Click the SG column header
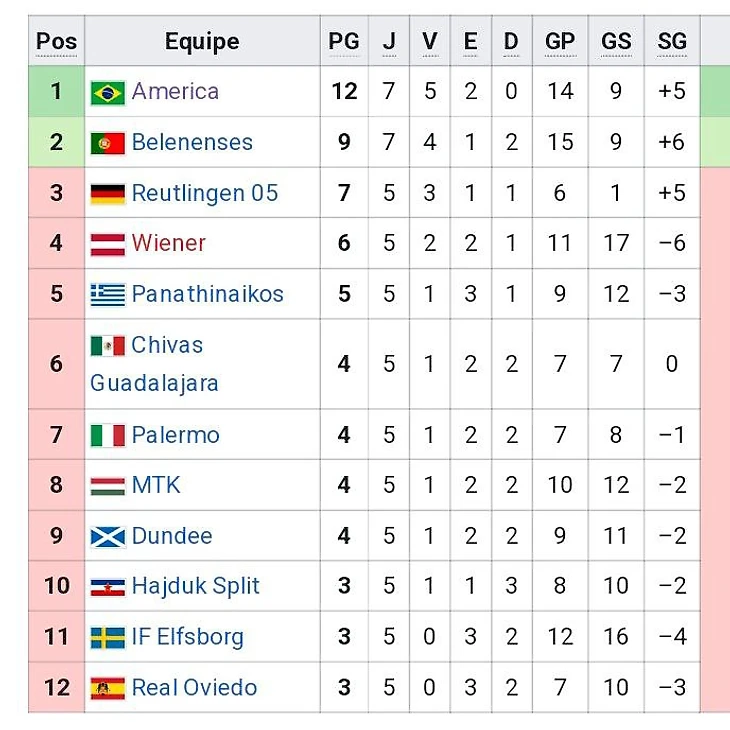730x730 pixels. pos(672,41)
